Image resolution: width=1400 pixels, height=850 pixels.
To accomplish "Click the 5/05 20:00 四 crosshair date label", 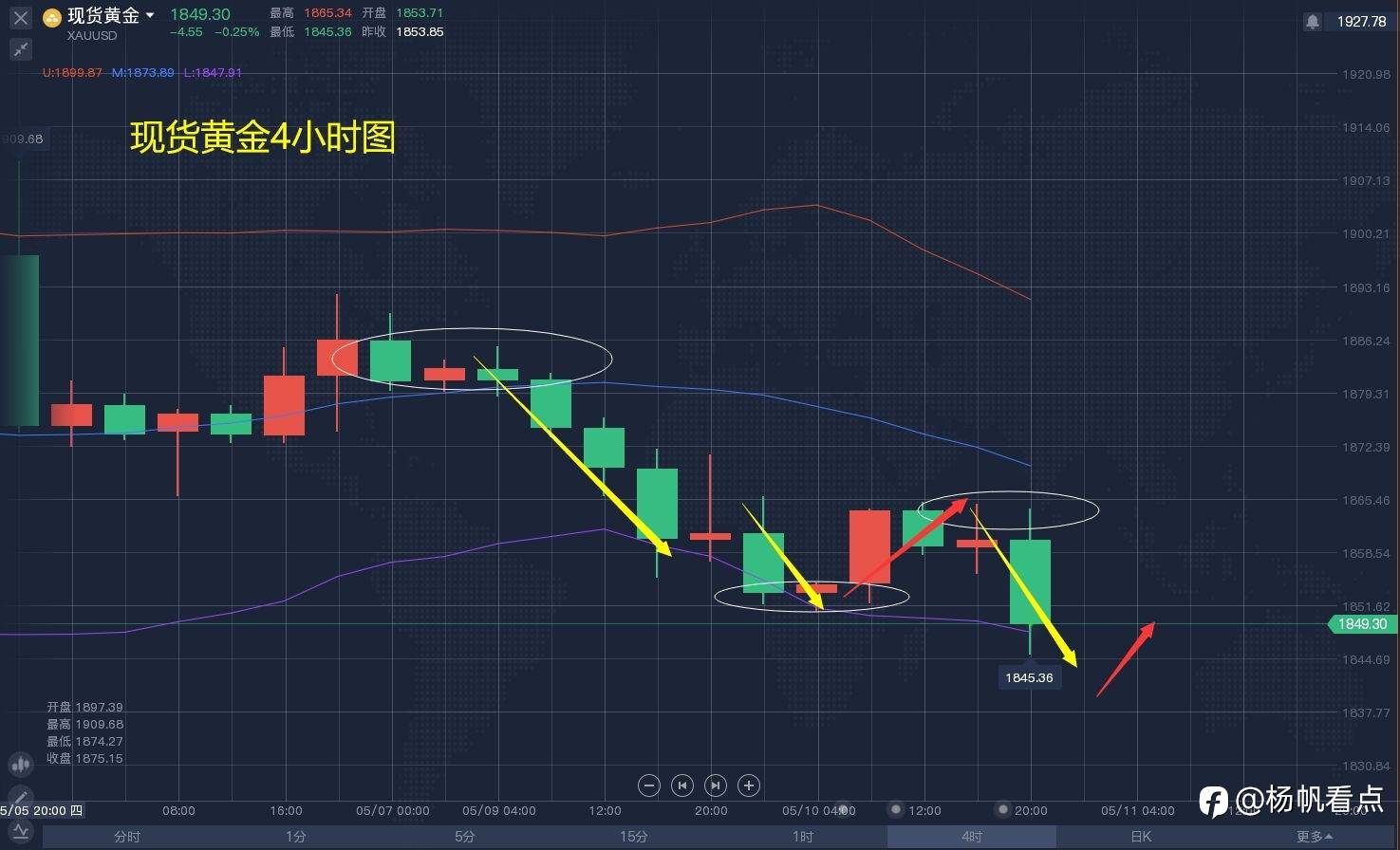I will 41,811.
